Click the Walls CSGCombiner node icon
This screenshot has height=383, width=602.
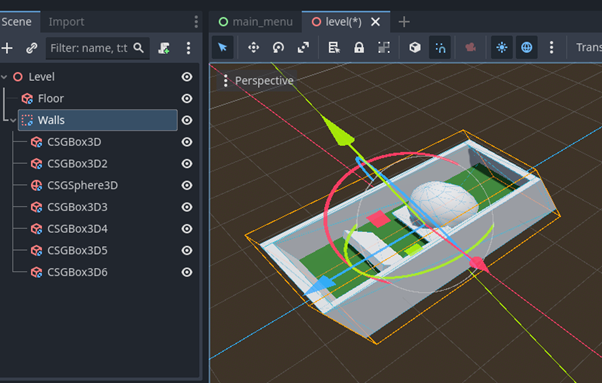[x=27, y=120]
